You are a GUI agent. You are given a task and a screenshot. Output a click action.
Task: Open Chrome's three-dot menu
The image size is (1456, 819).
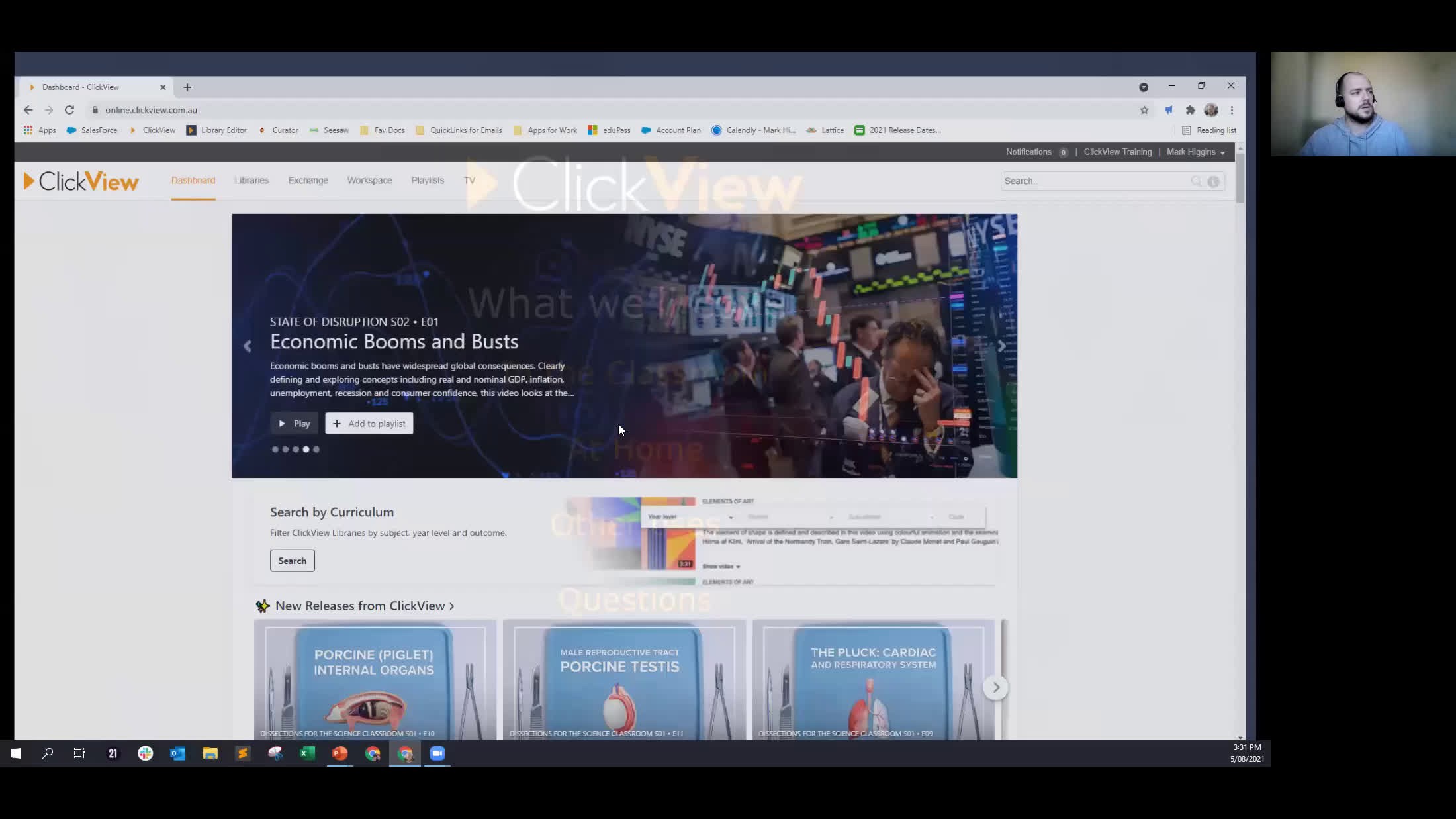pyautogui.click(x=1232, y=110)
